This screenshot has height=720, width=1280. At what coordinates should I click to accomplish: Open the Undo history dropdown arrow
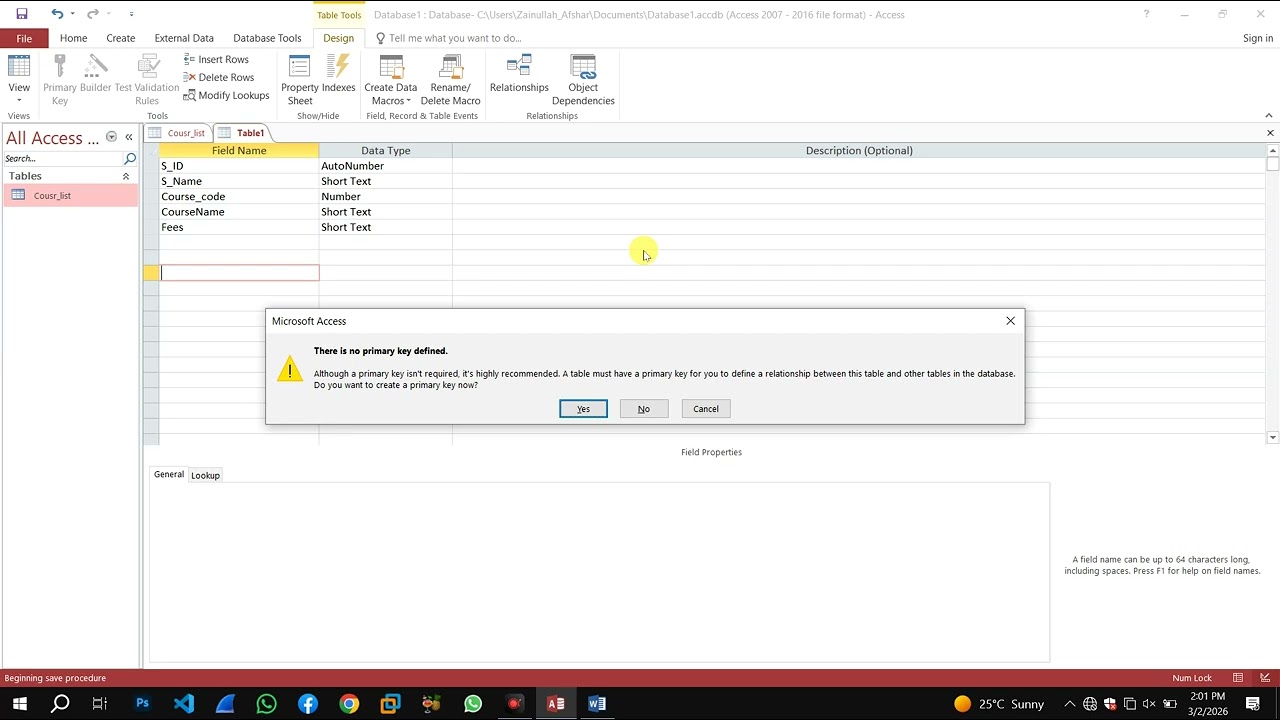(72, 14)
